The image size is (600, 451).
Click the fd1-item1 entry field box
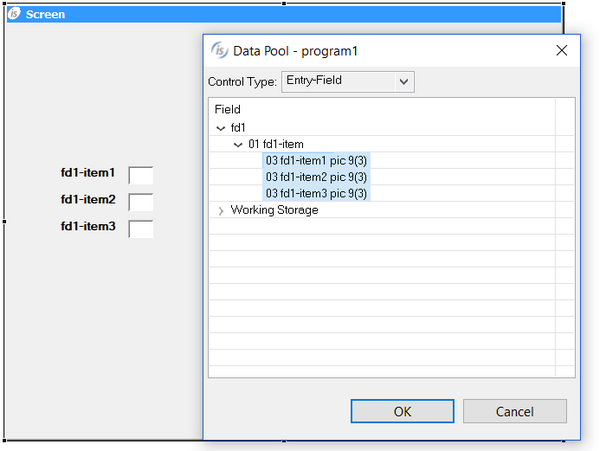point(141,176)
